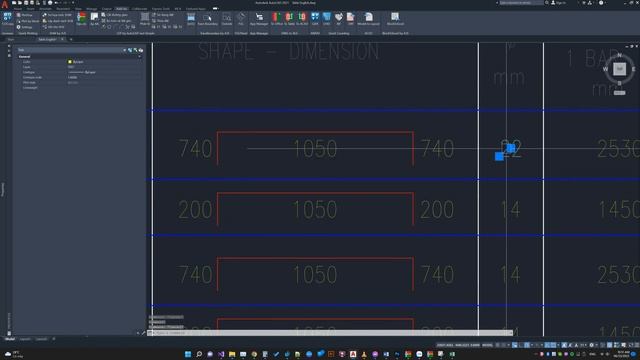Switch to the Model layout tab
The height and width of the screenshot is (360, 640).
(10, 339)
